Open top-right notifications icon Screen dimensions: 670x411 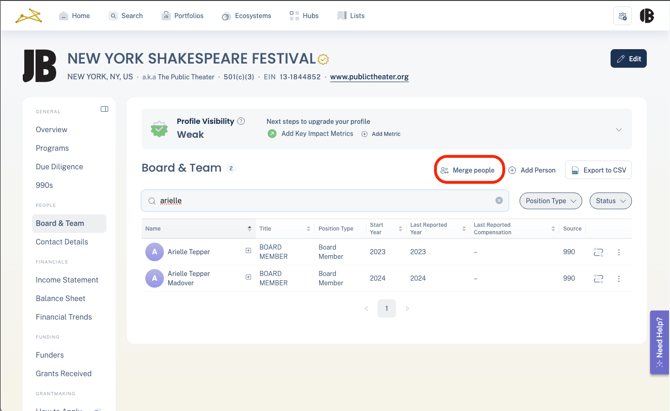pyautogui.click(x=622, y=16)
